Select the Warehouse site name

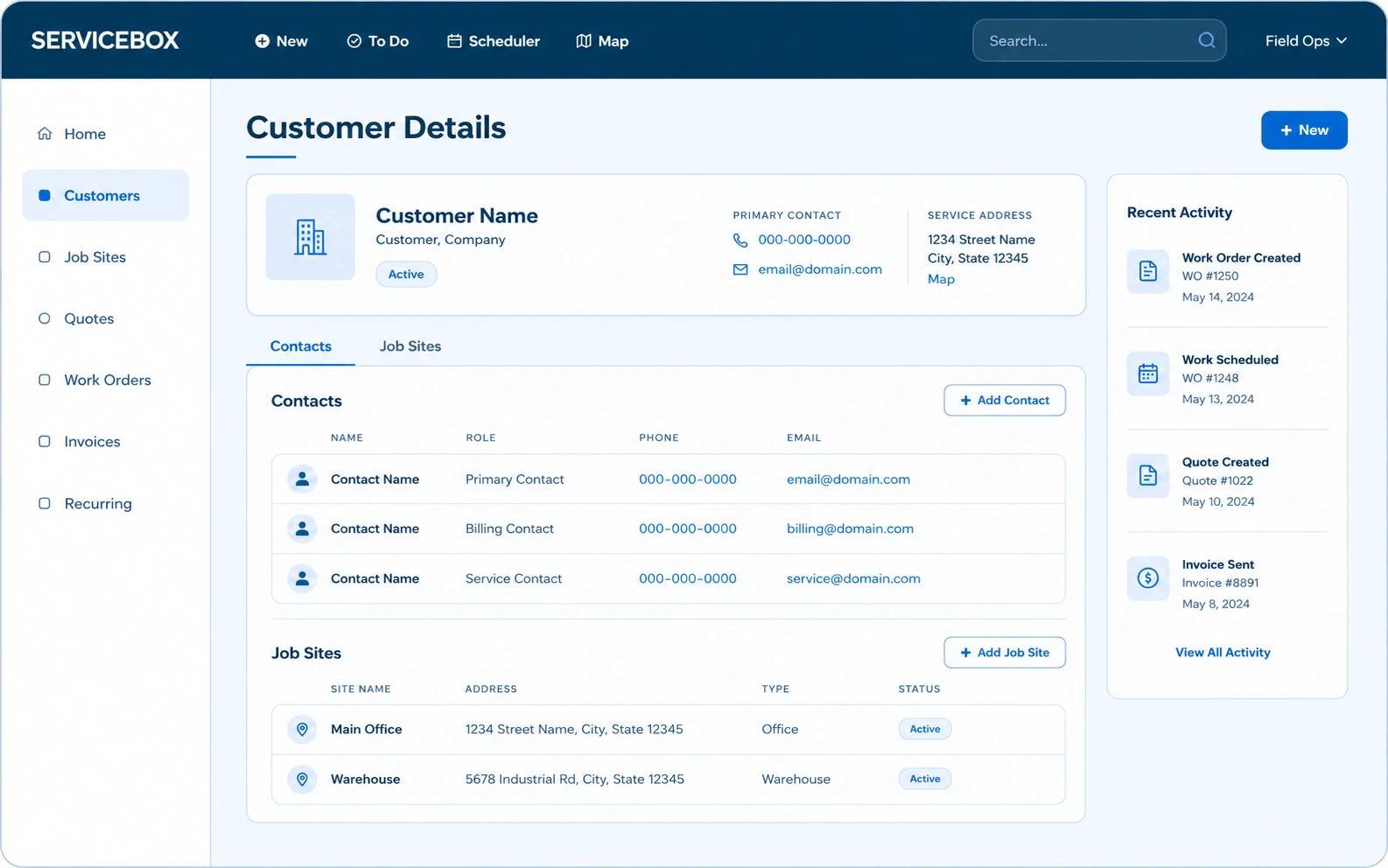point(366,779)
